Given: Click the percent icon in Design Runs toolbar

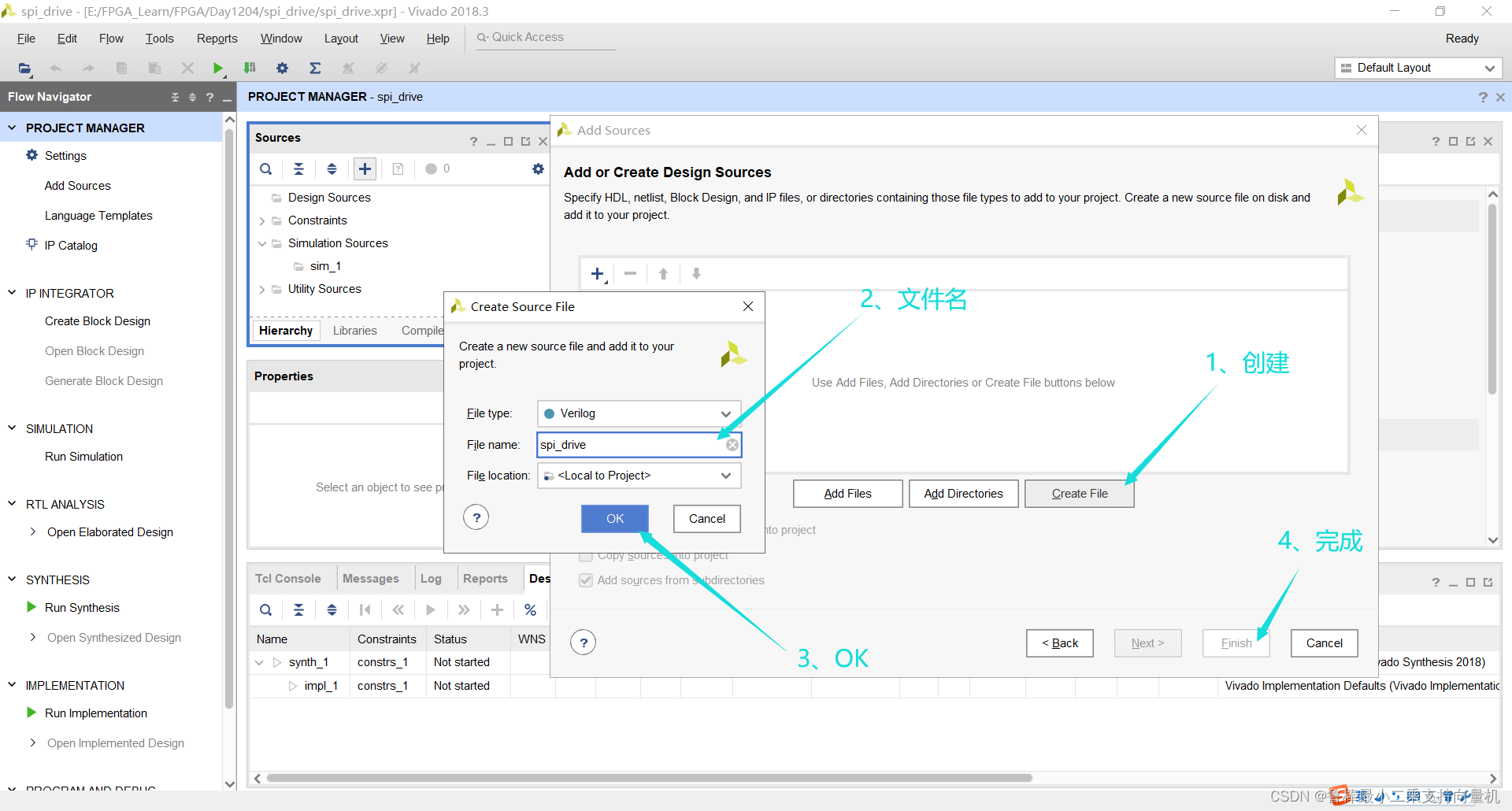Looking at the screenshot, I should [530, 609].
